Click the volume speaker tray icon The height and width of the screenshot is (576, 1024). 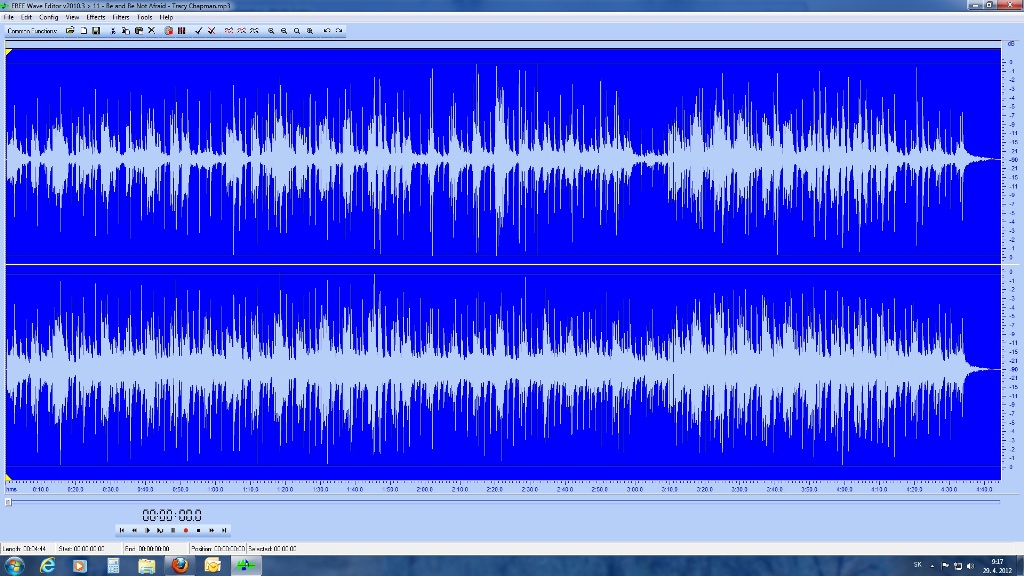970,566
